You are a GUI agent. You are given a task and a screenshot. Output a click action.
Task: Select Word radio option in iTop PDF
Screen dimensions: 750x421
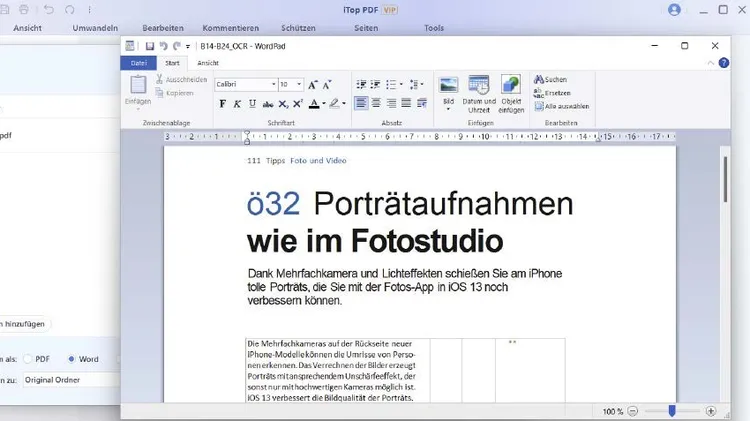(x=71, y=359)
